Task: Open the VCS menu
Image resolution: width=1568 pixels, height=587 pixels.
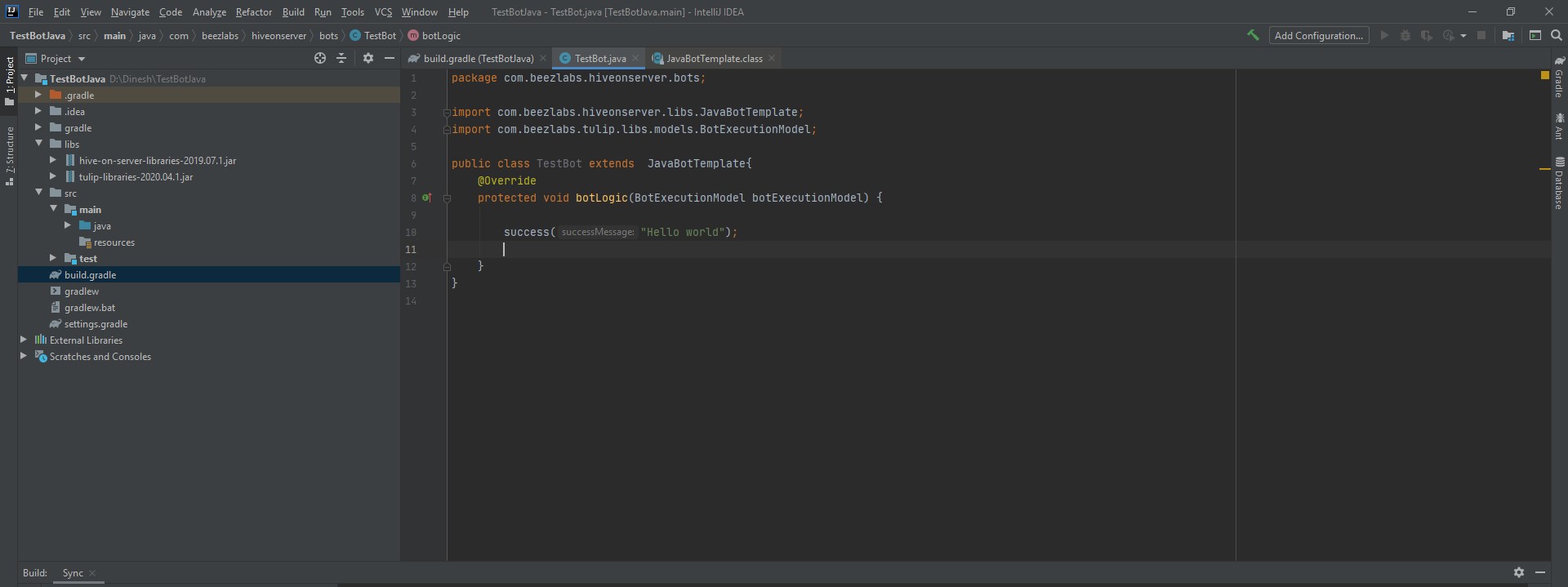Action: point(383,11)
